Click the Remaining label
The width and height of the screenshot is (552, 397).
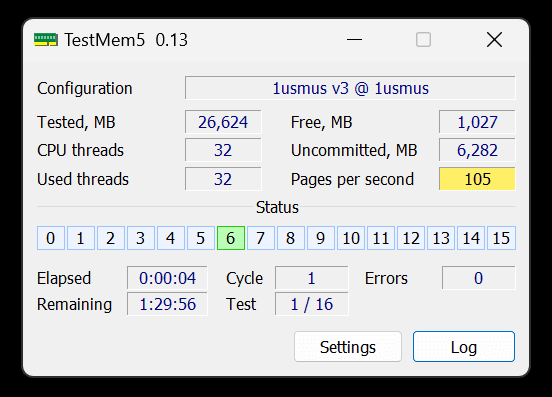point(74,304)
